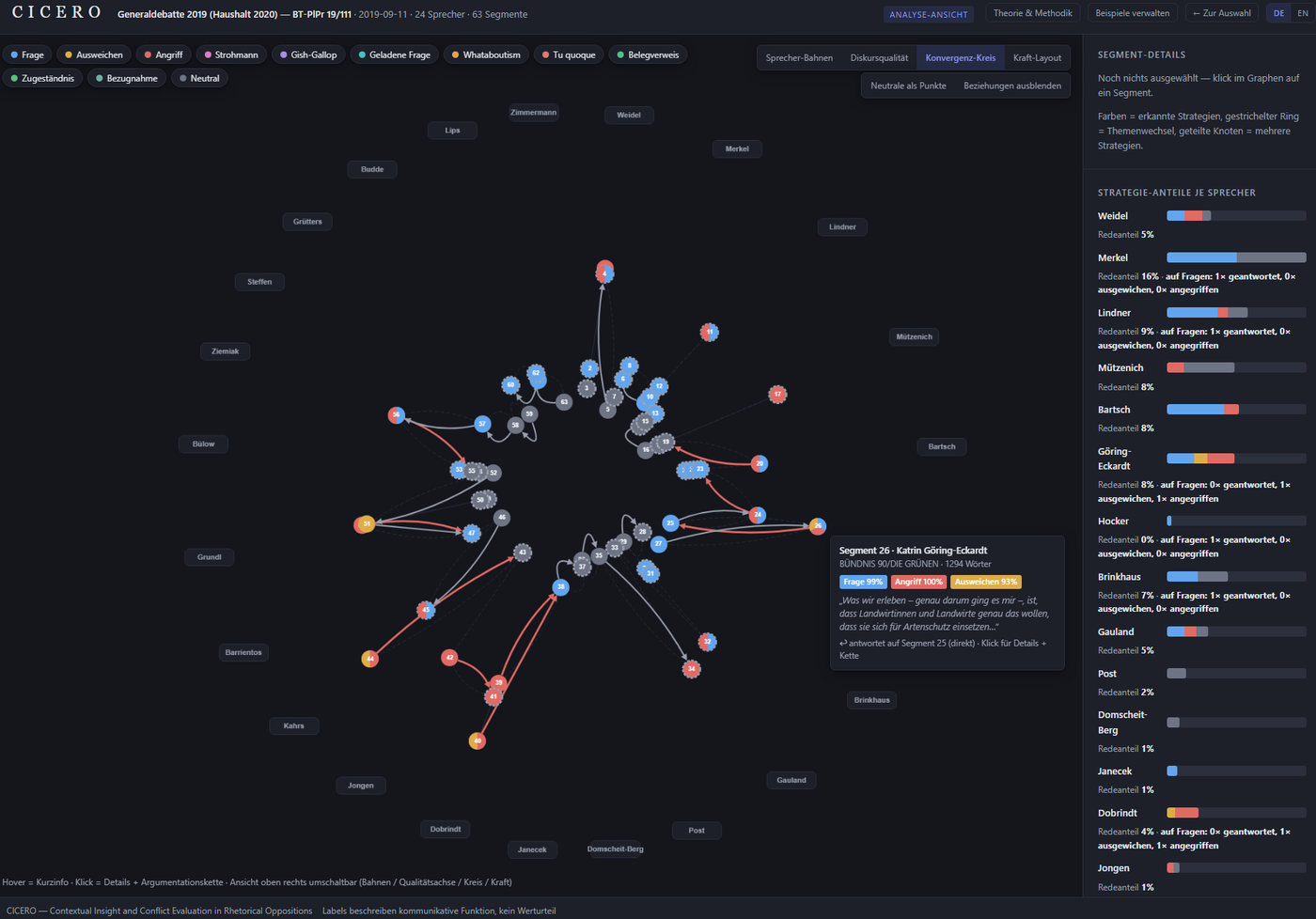Screen dimensions: 1316x919
Task: Select segment node 56
Action: (397, 415)
